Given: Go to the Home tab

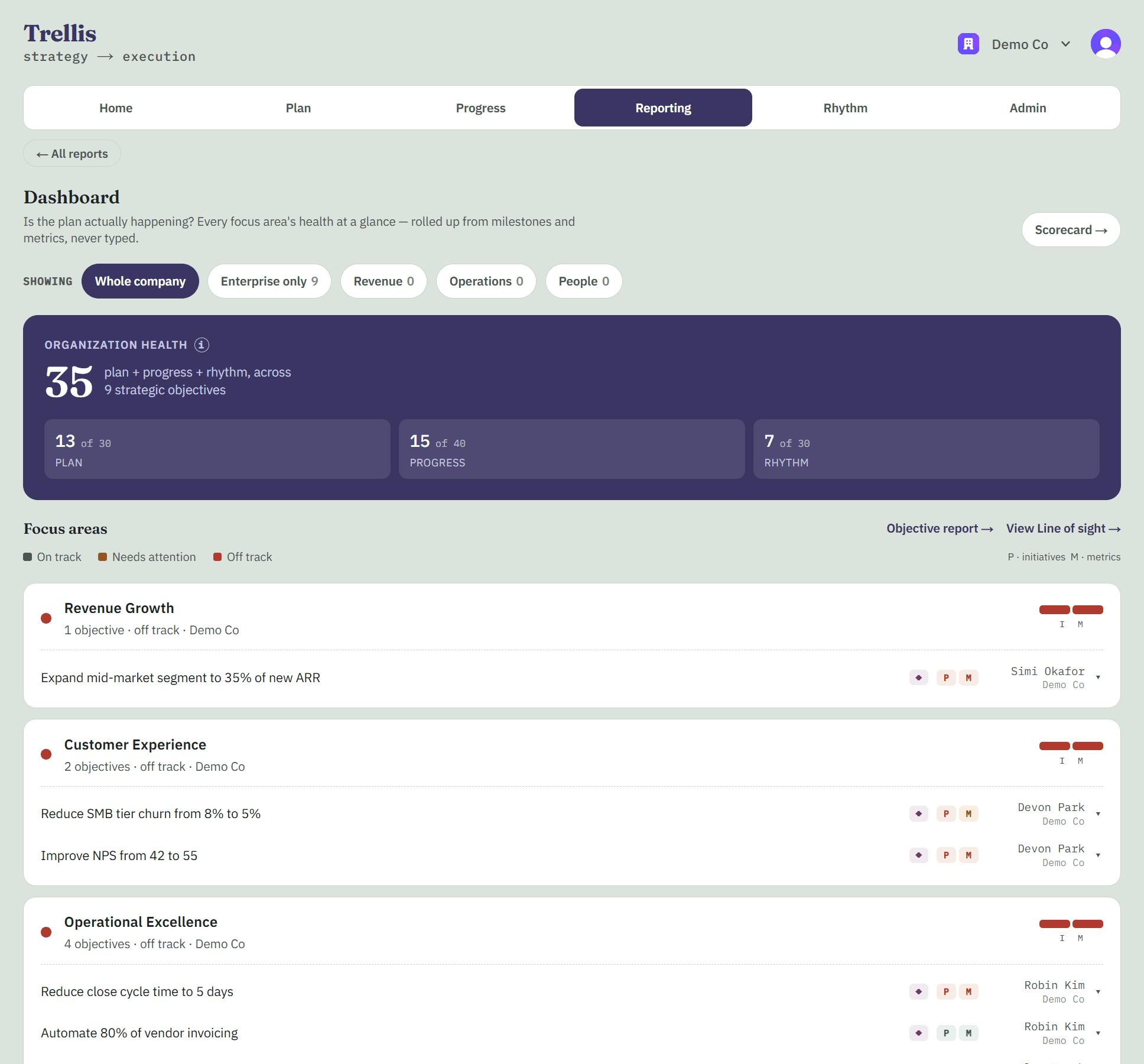Looking at the screenshot, I should pos(116,108).
